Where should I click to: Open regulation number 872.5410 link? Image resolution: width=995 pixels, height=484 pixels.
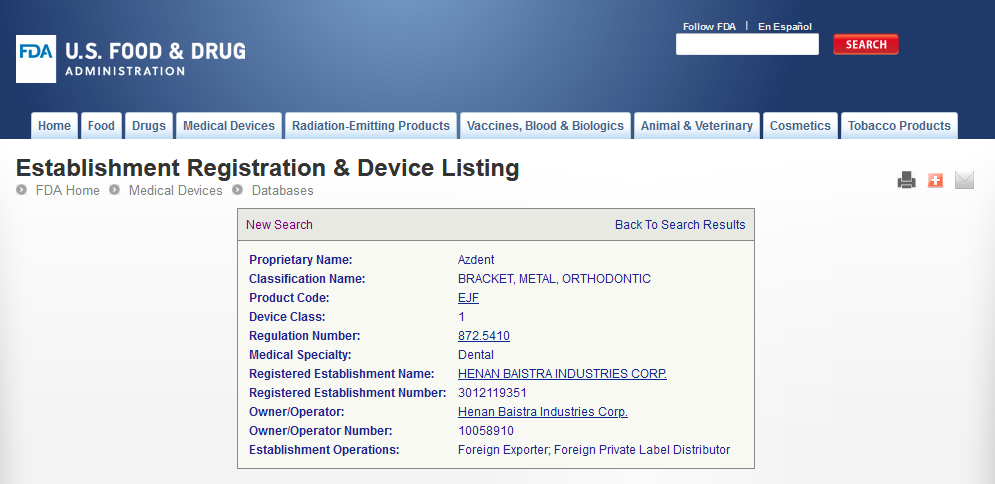tap(484, 336)
